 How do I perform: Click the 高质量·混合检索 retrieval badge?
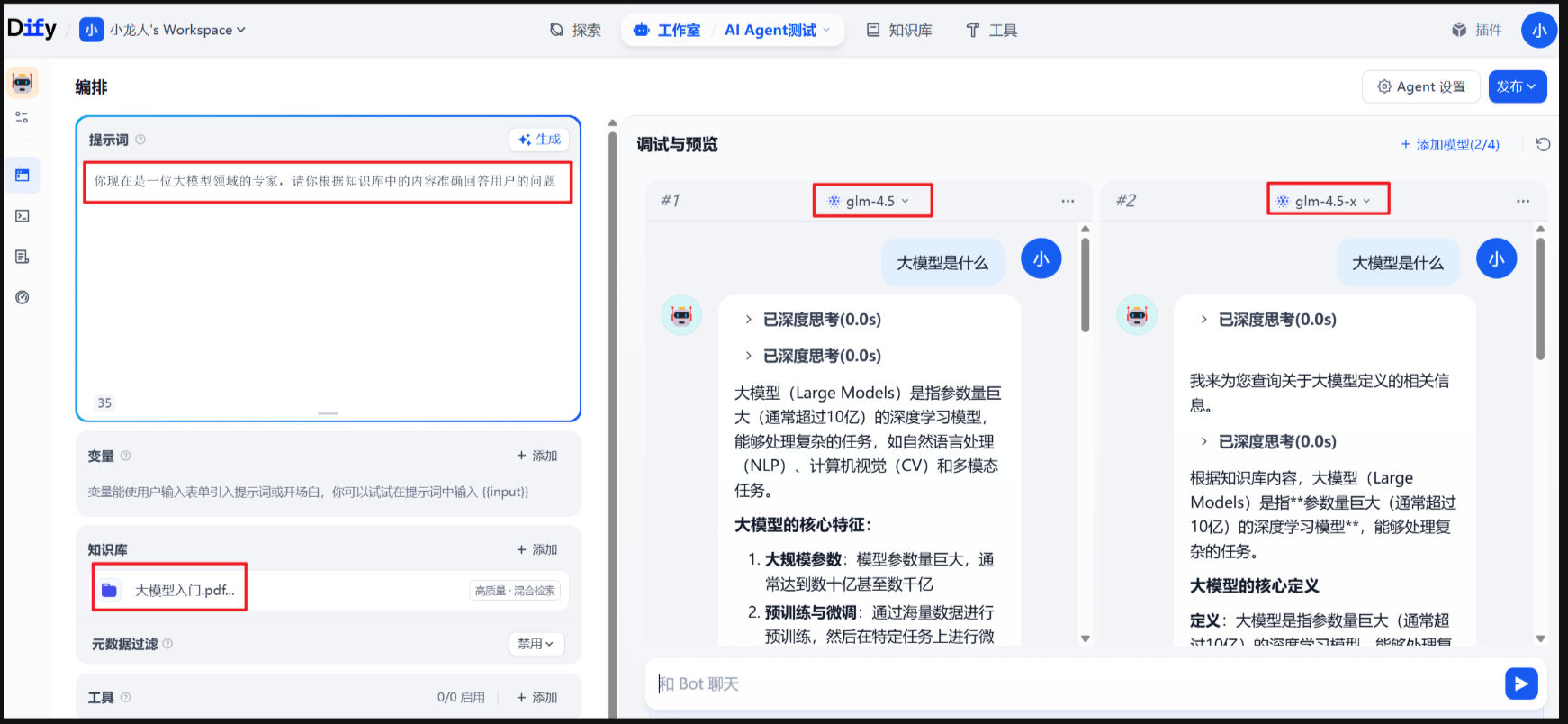click(515, 591)
